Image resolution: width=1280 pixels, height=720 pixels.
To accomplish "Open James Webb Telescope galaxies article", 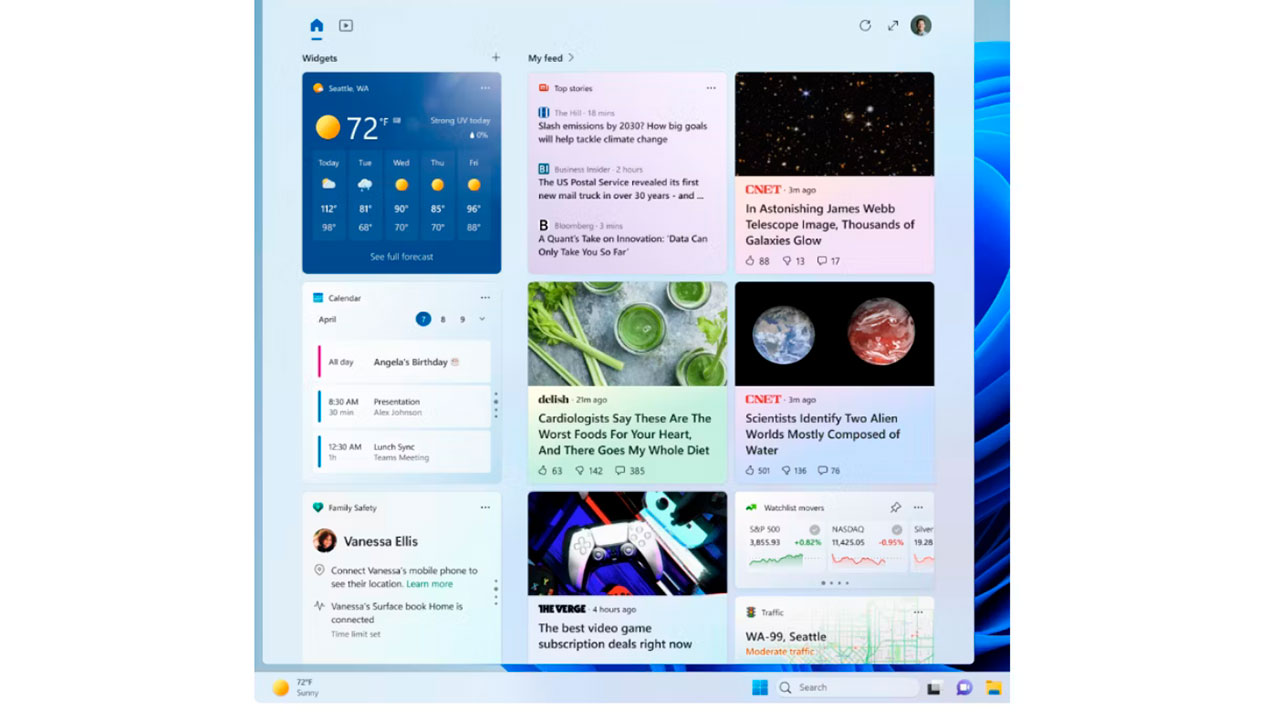I will [830, 225].
